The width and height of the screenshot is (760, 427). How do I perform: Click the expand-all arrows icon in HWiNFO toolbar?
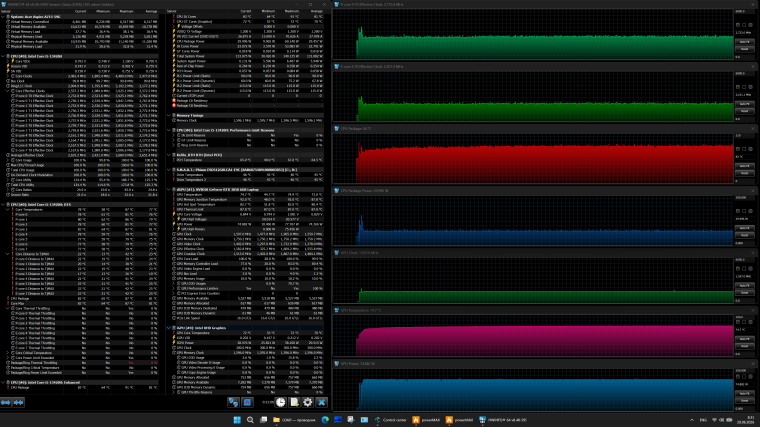pyautogui.click(x=5, y=402)
